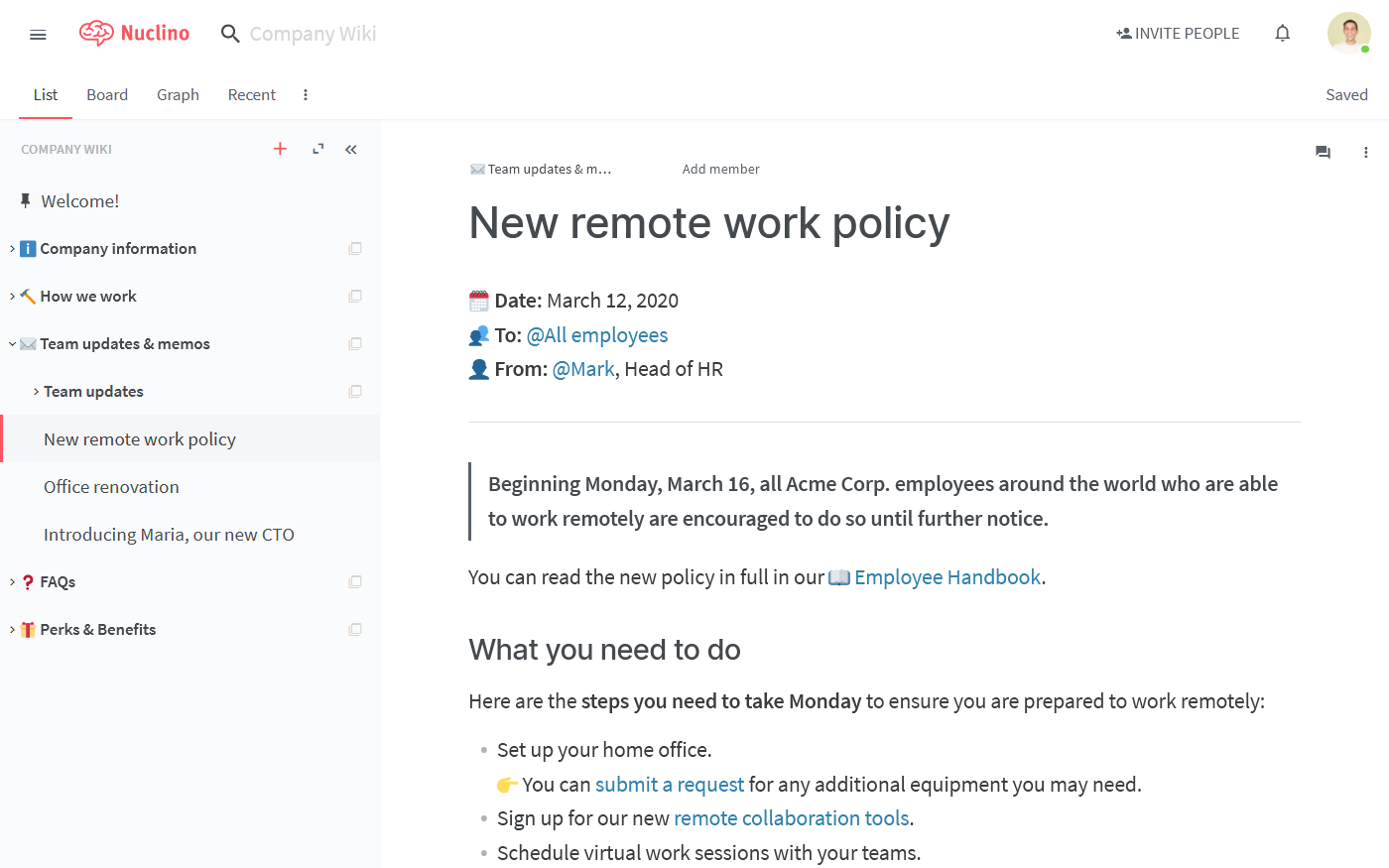Screen dimensions: 1389x868
Task: Expand the Perks & Benefits section
Action: [11, 629]
